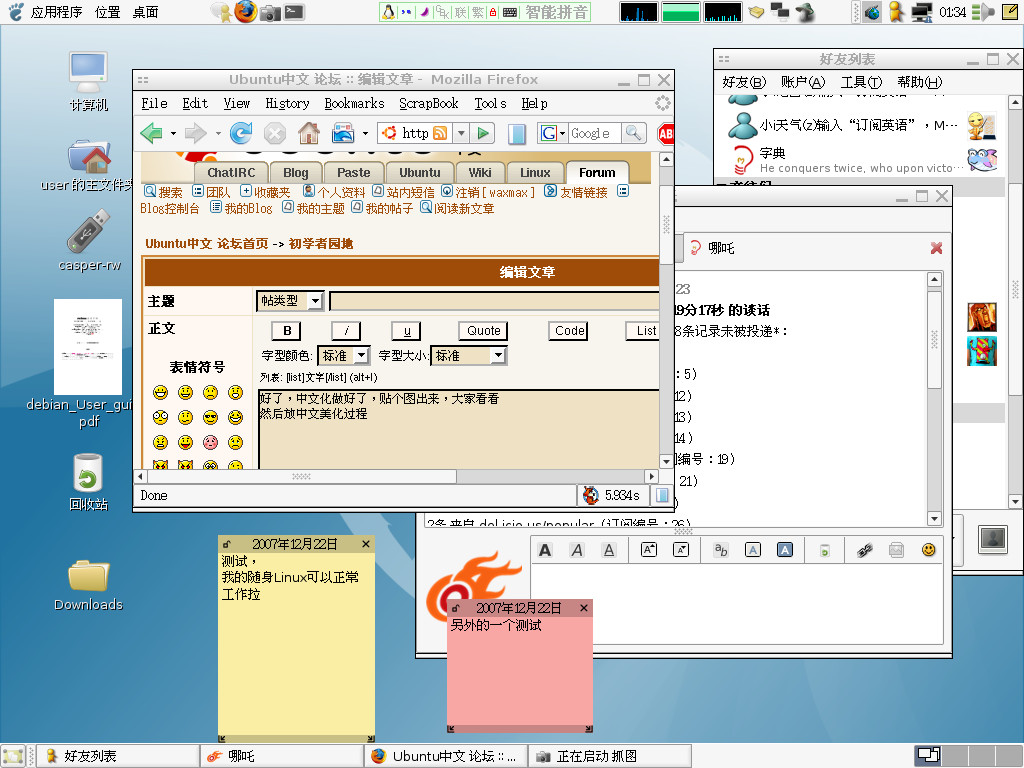Switch to the Paste tab on the forum page
Screen dimensions: 1024x768
(x=353, y=172)
